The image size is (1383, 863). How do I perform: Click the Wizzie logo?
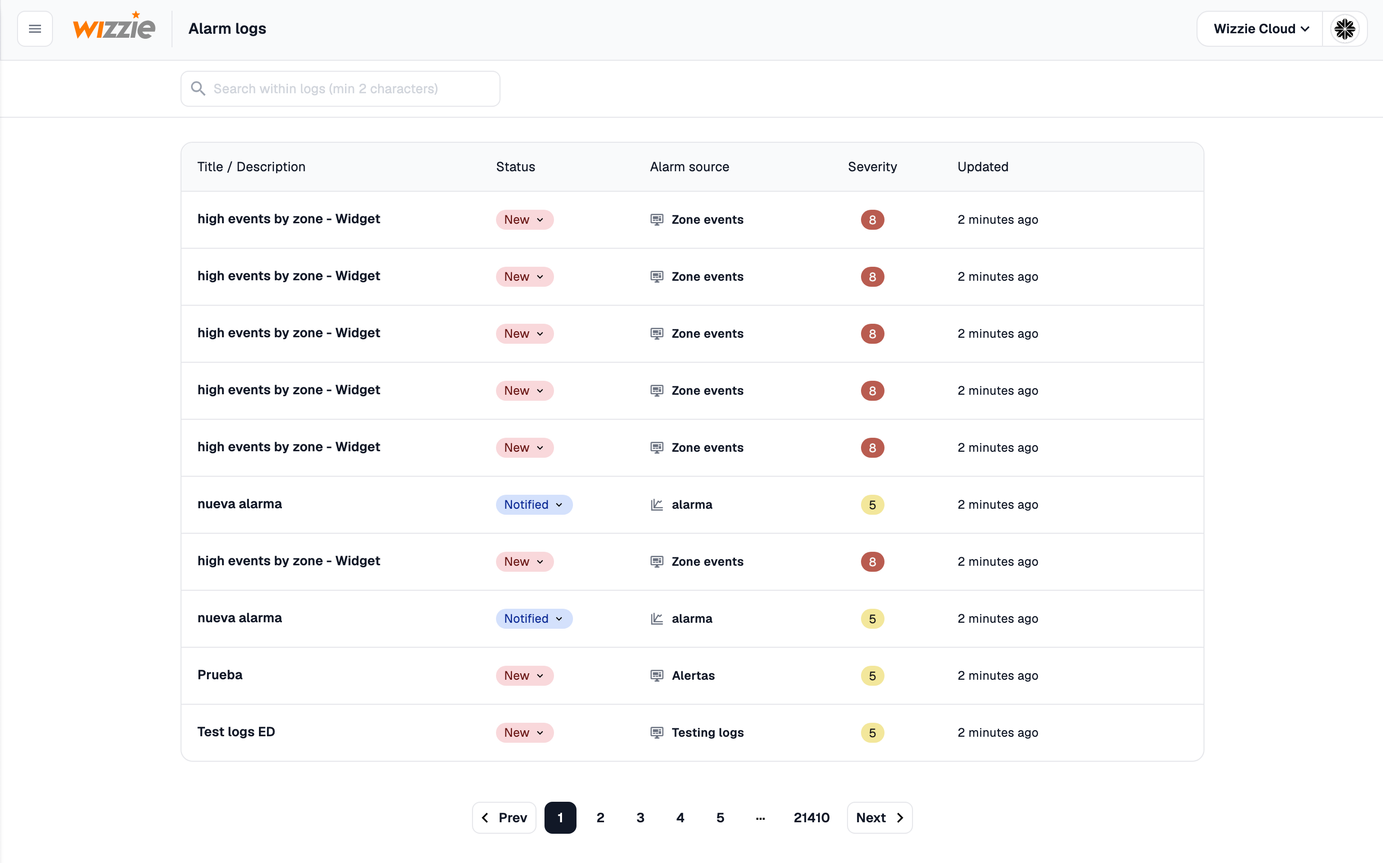pyautogui.click(x=114, y=28)
